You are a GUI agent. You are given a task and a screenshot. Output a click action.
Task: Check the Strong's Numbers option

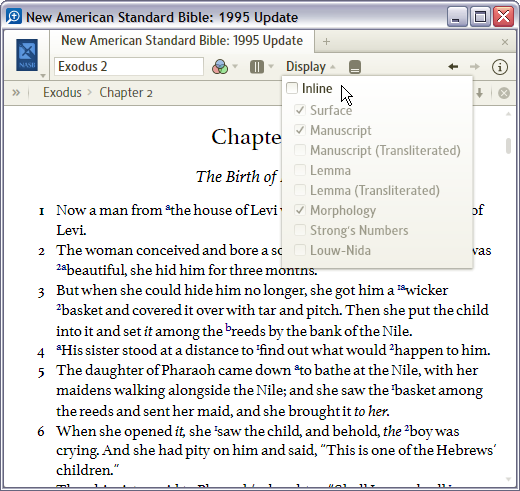tap(300, 230)
